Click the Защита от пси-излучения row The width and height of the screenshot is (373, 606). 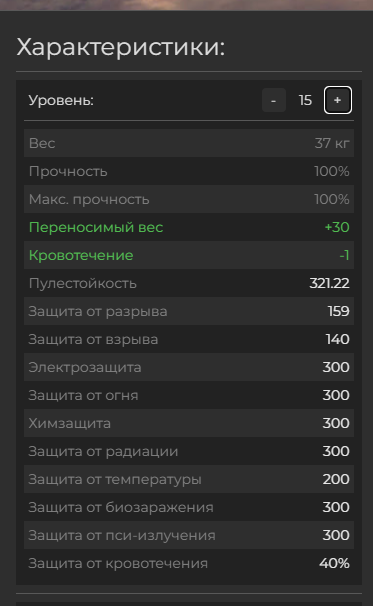click(189, 535)
